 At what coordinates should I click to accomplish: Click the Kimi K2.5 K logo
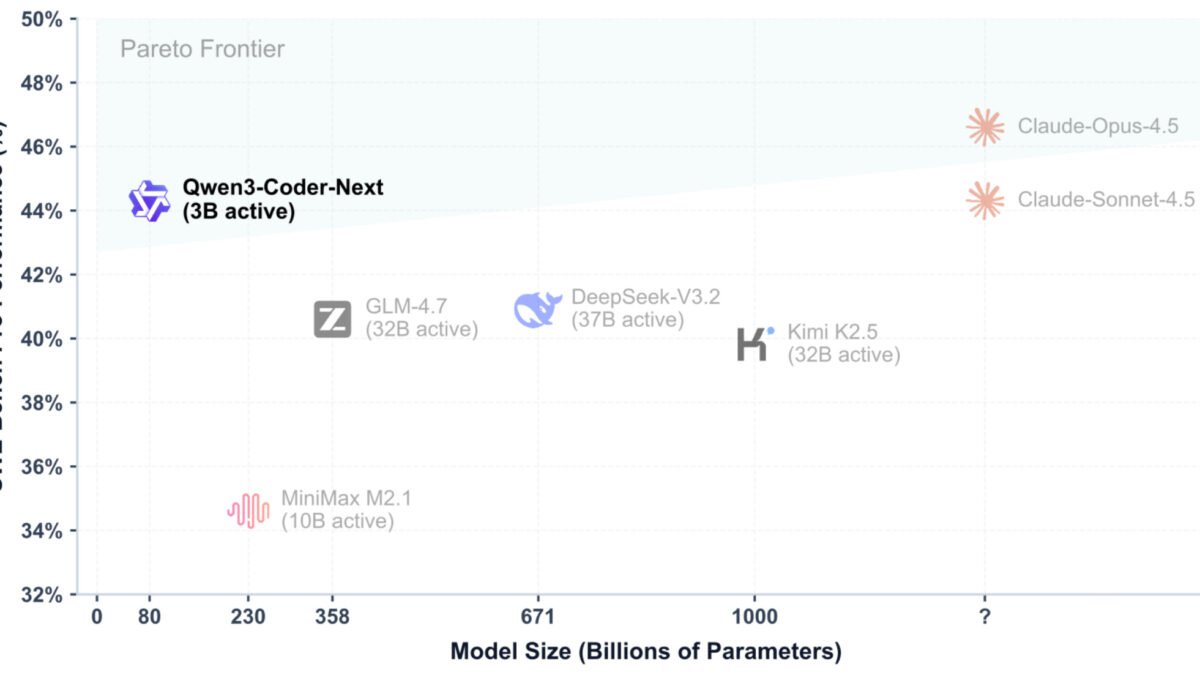click(754, 343)
